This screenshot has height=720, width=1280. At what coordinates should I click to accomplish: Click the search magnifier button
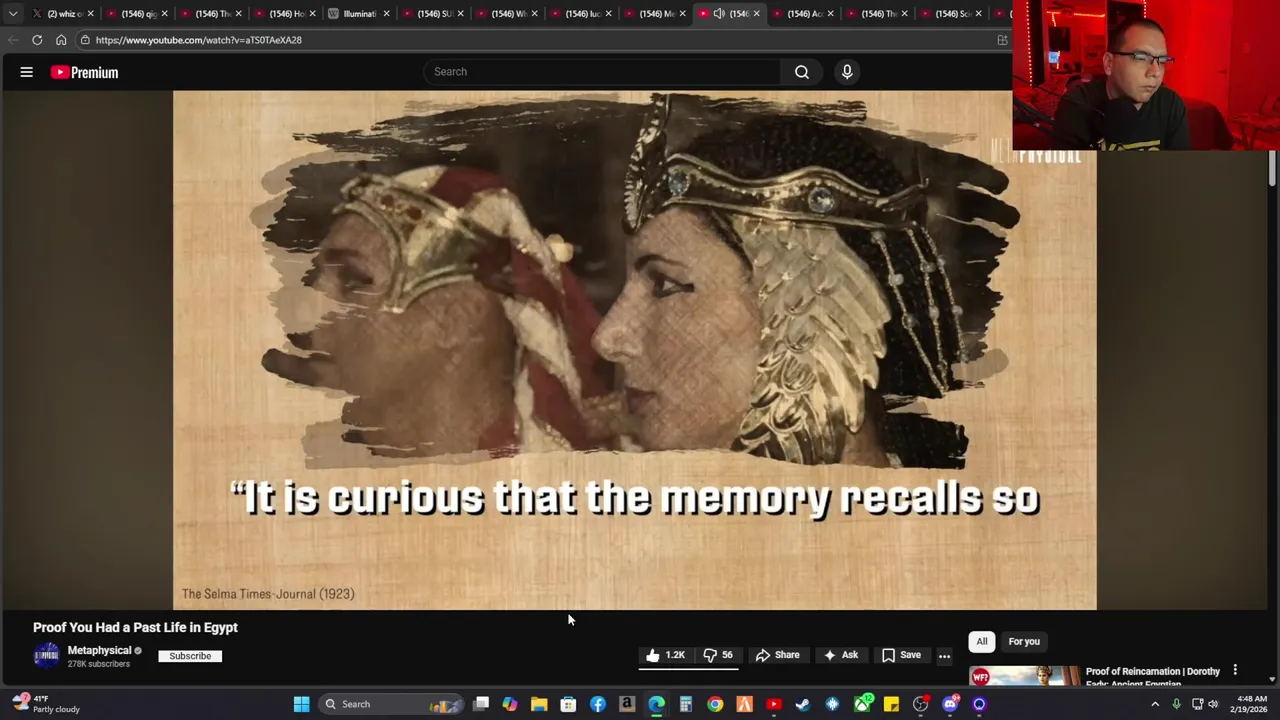click(x=802, y=72)
